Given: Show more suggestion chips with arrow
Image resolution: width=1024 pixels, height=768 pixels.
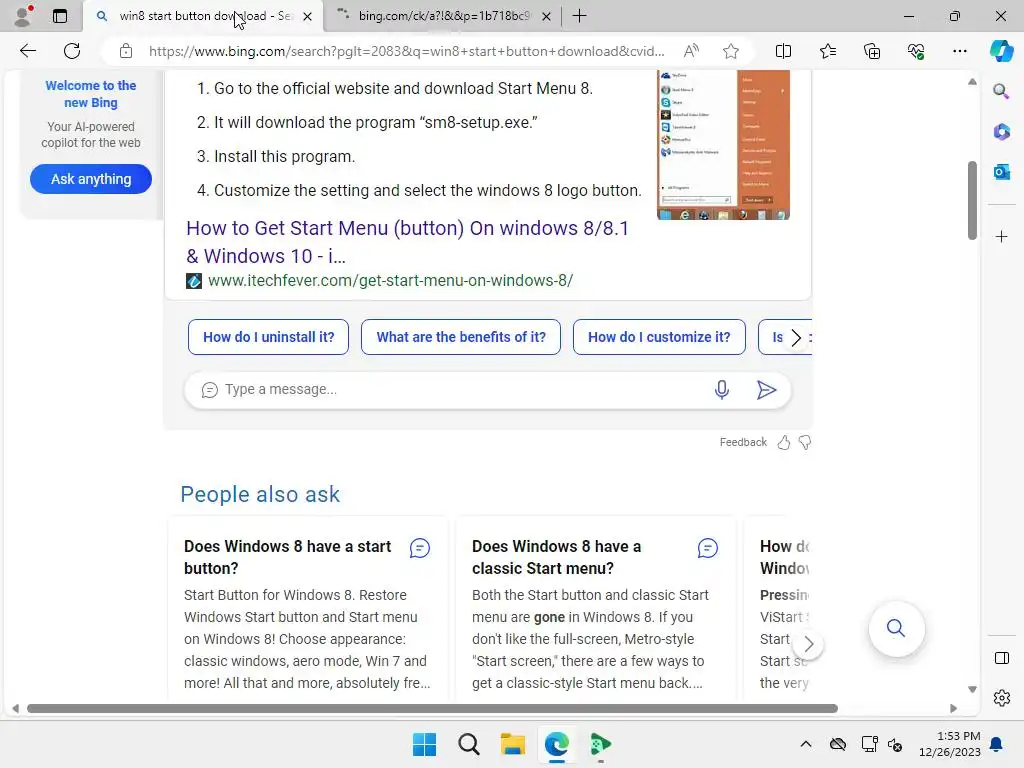Looking at the screenshot, I should [796, 338].
